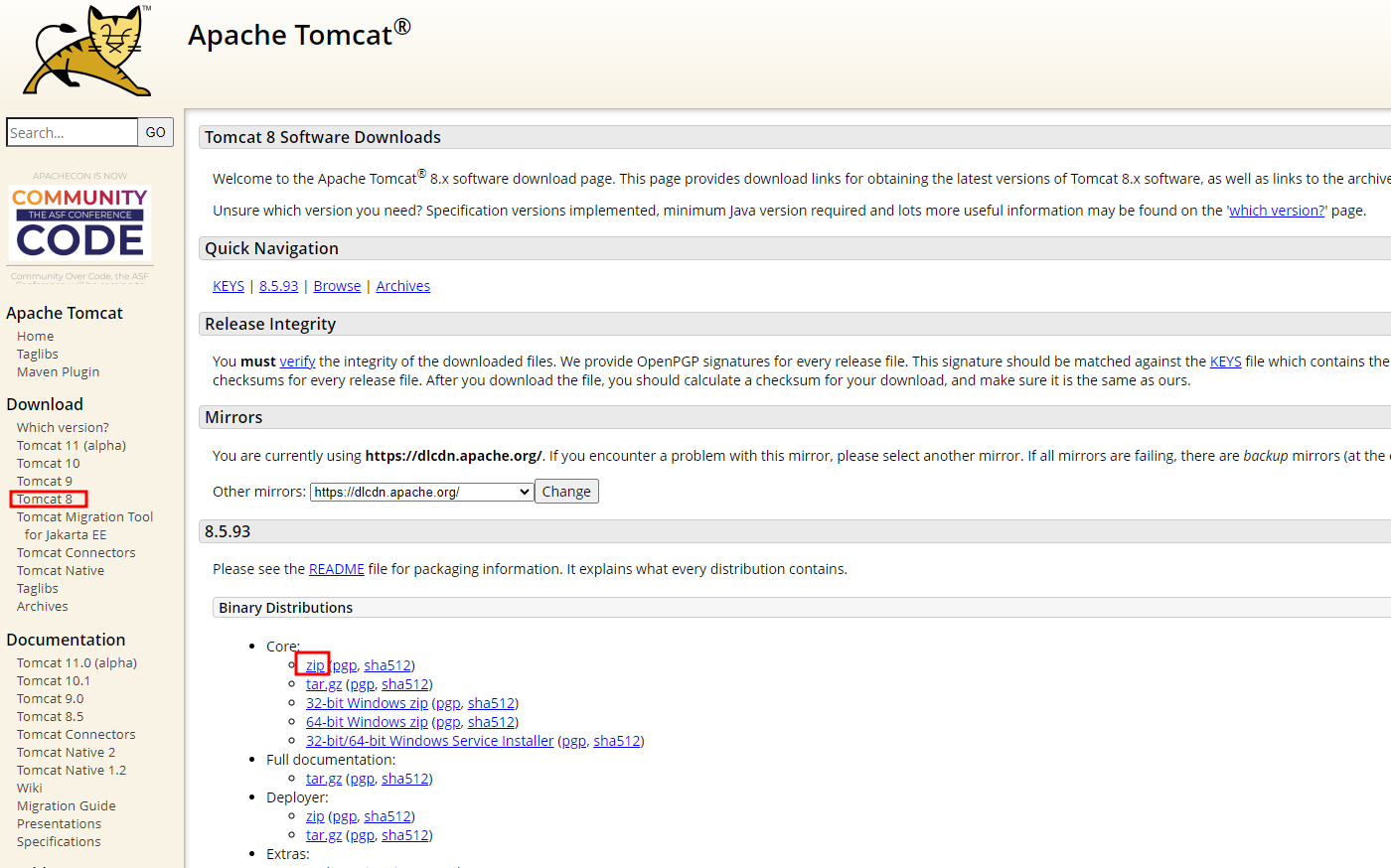Open sha512 for 32-bit Windows zip

click(x=492, y=703)
